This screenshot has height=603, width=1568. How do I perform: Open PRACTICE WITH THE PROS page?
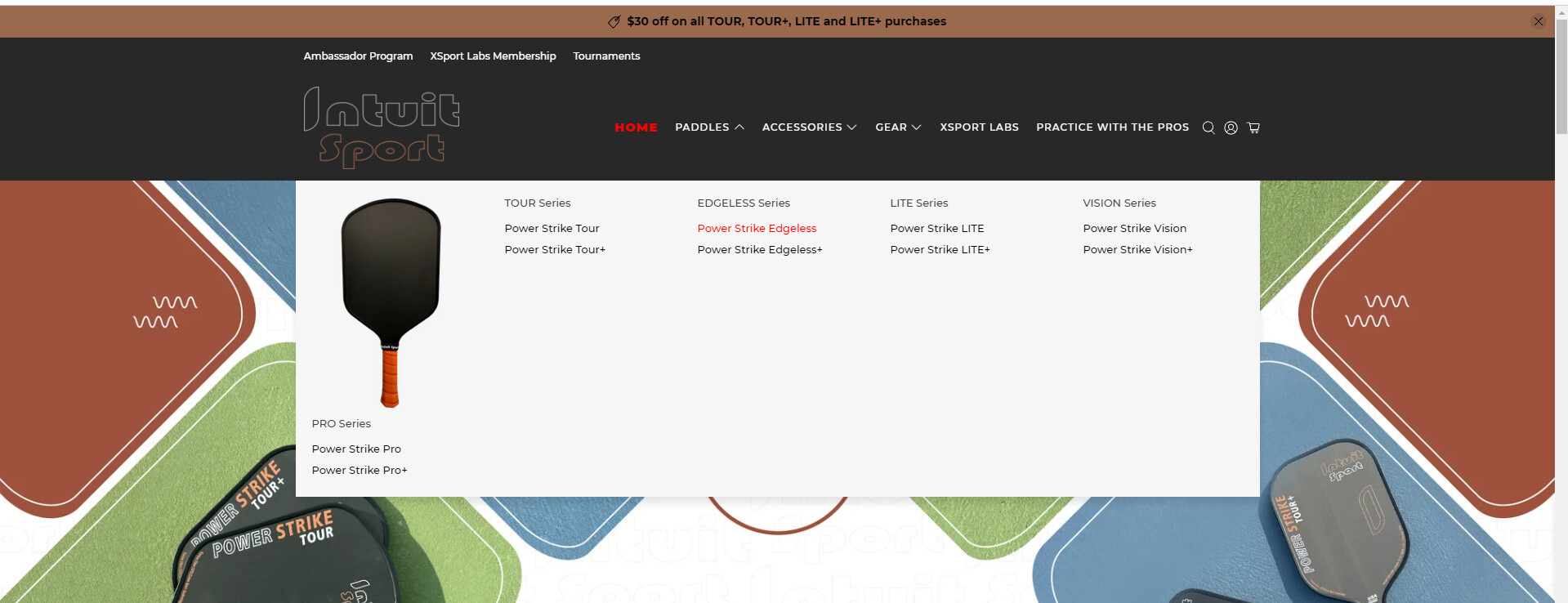[1112, 127]
